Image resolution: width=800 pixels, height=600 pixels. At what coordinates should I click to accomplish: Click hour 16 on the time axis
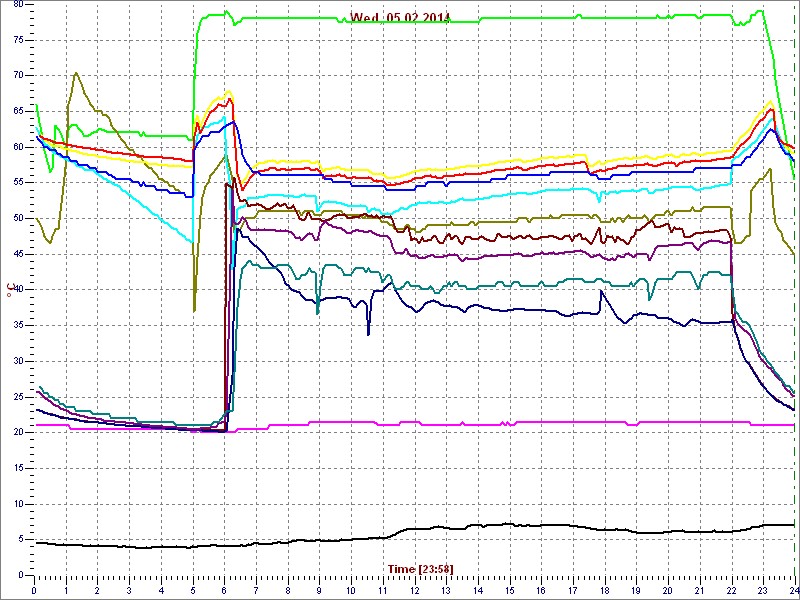(542, 590)
